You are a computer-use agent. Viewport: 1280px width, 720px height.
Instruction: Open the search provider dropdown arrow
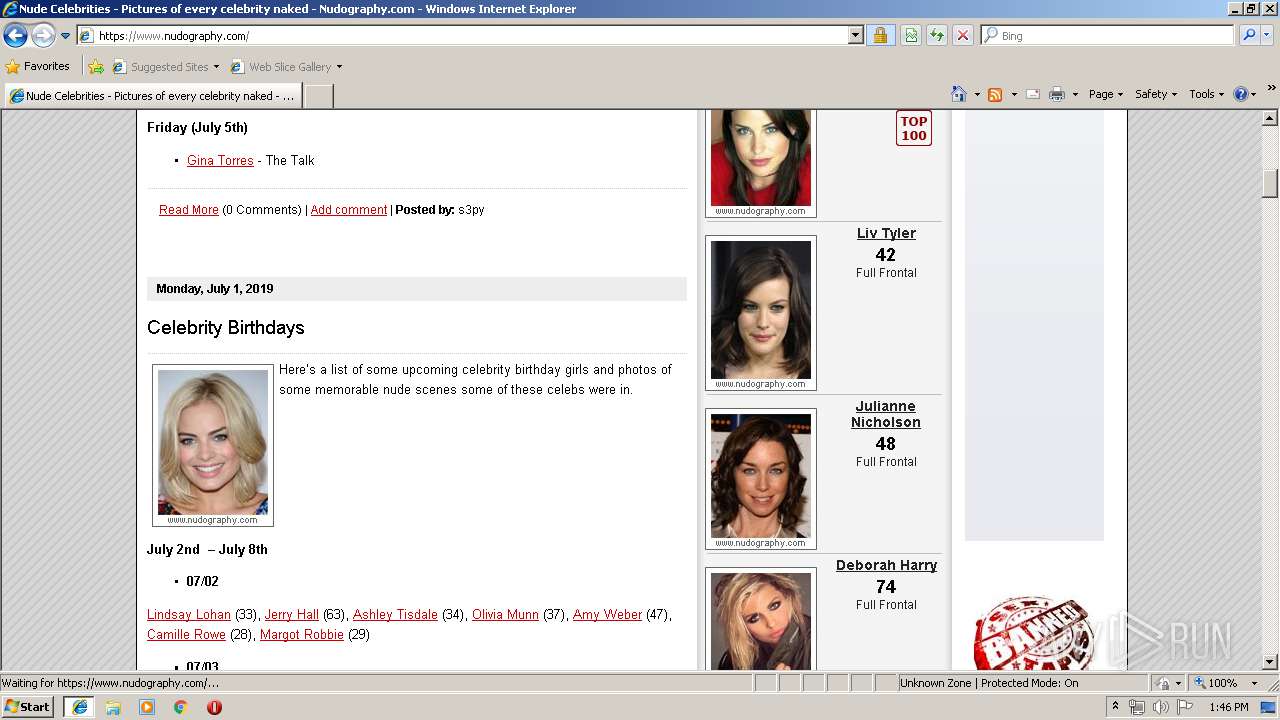click(1267, 36)
